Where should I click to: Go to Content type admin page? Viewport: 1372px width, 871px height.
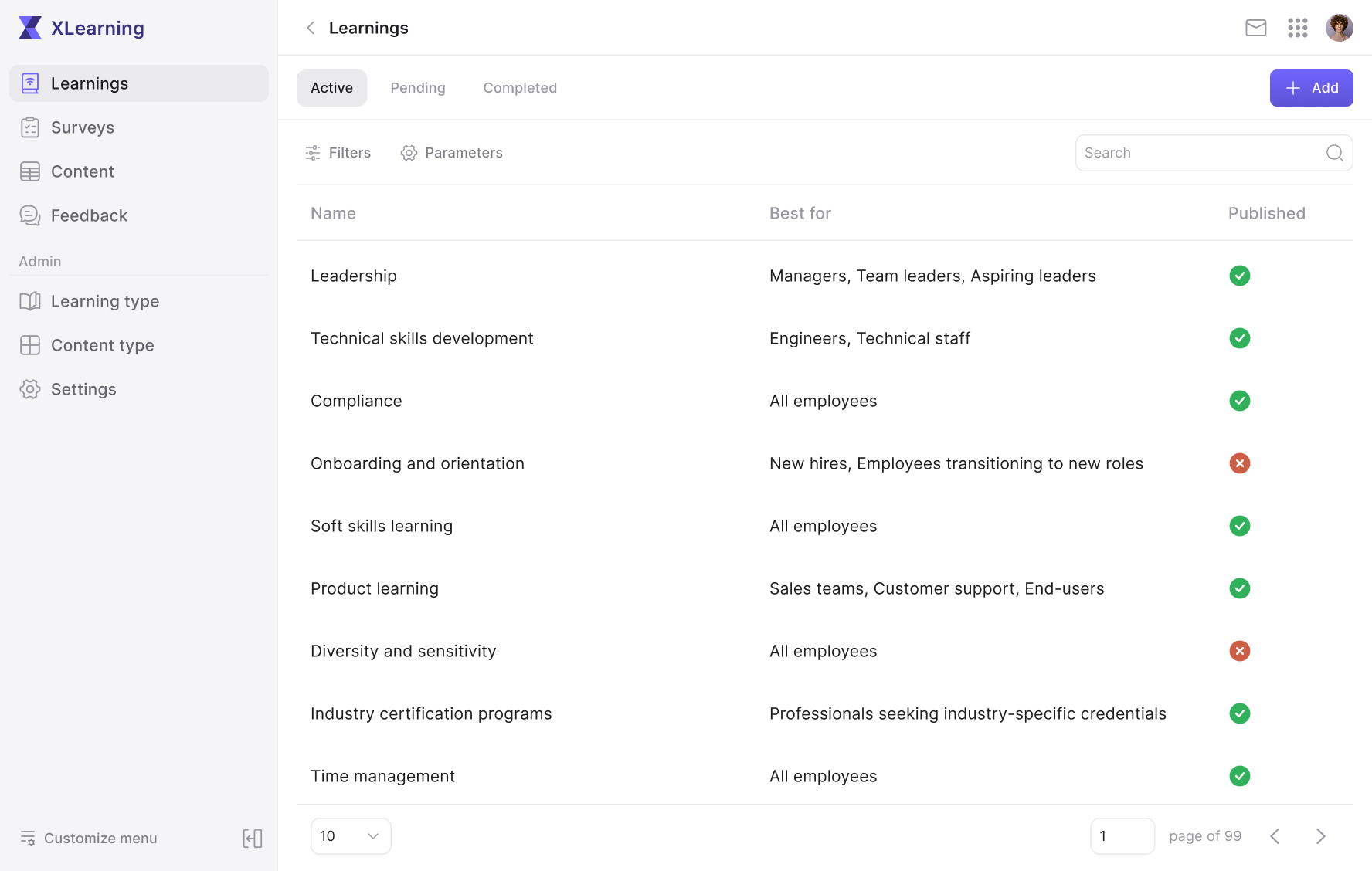[139, 345]
